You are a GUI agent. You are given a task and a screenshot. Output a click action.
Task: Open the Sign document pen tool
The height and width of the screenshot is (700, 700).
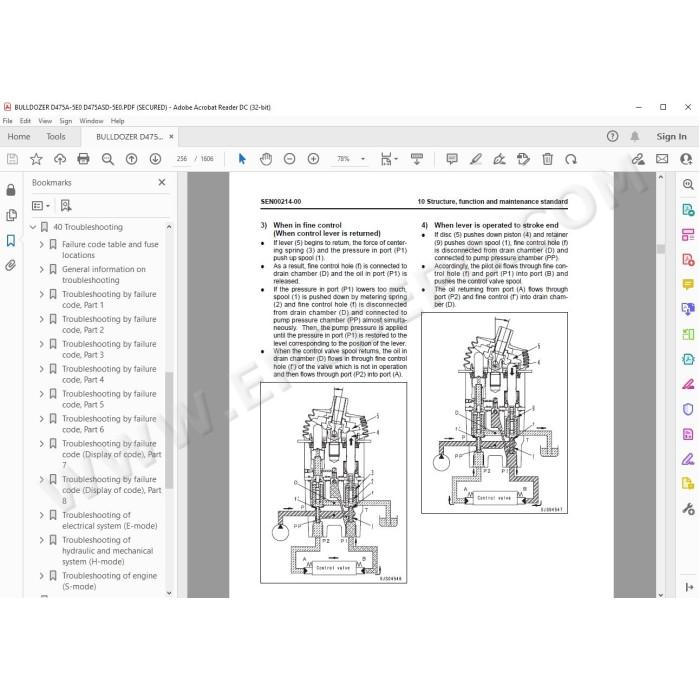point(500,159)
